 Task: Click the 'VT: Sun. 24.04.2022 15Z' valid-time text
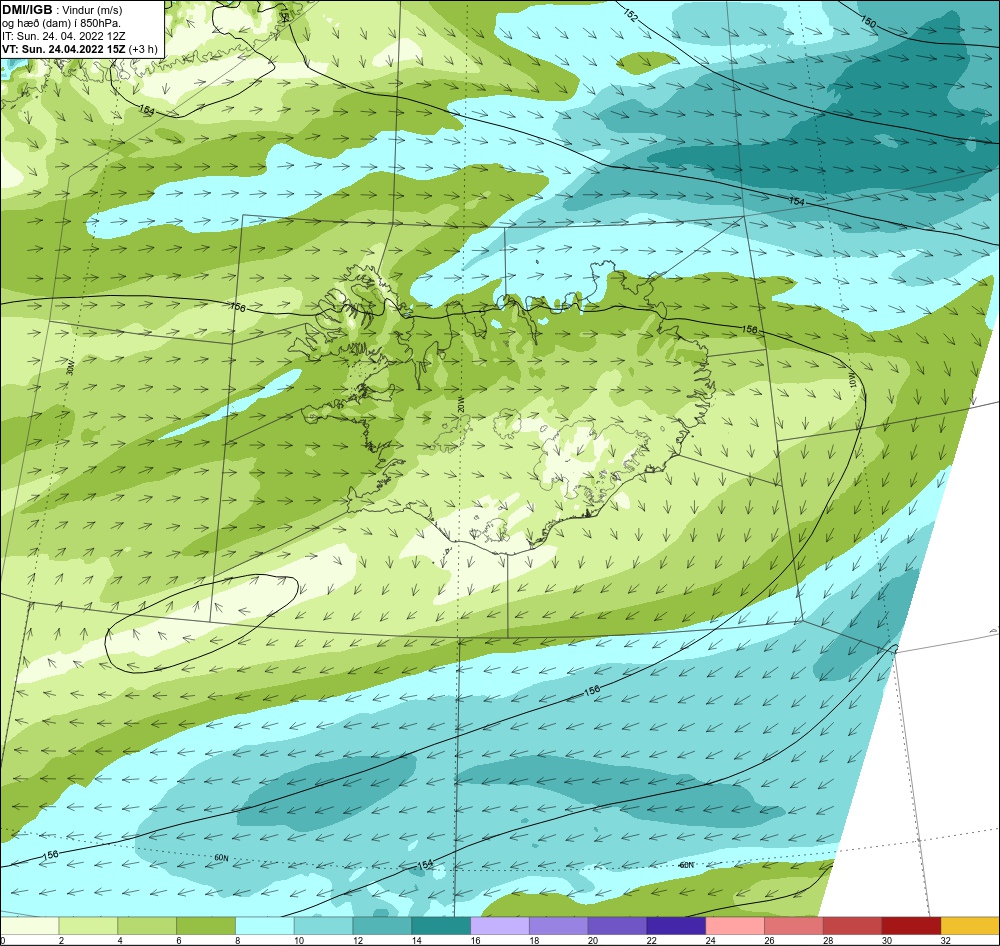pos(64,49)
